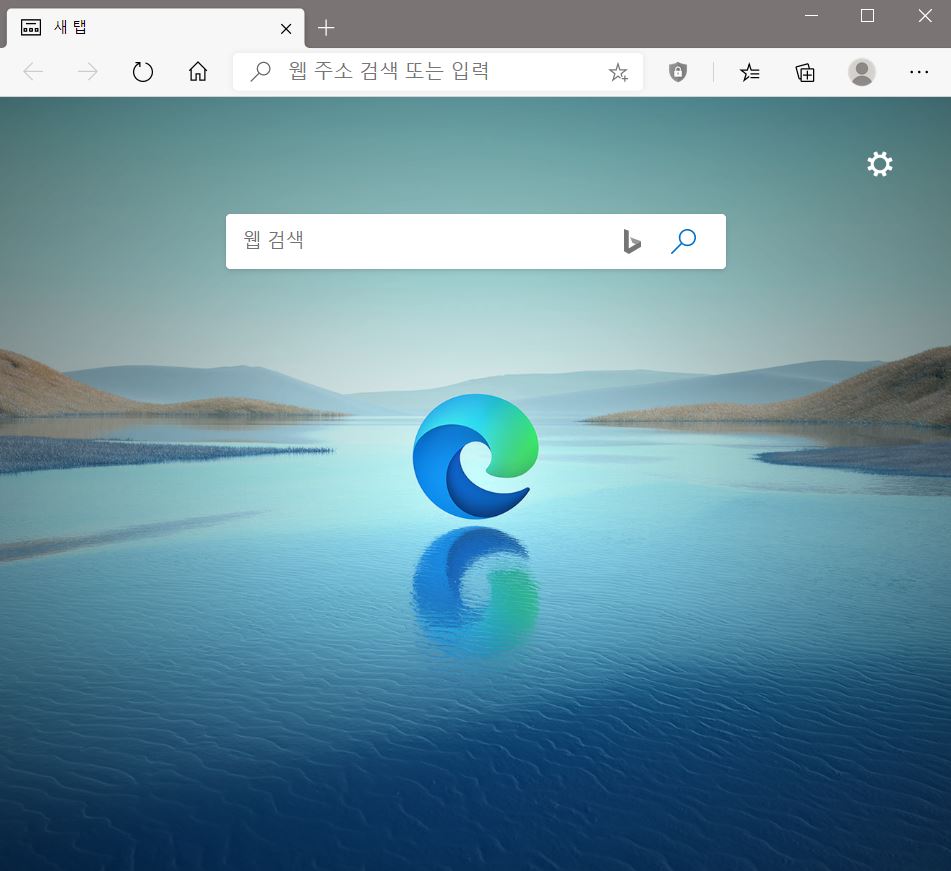Maximize the browser window
The width and height of the screenshot is (951, 871).
[x=867, y=15]
